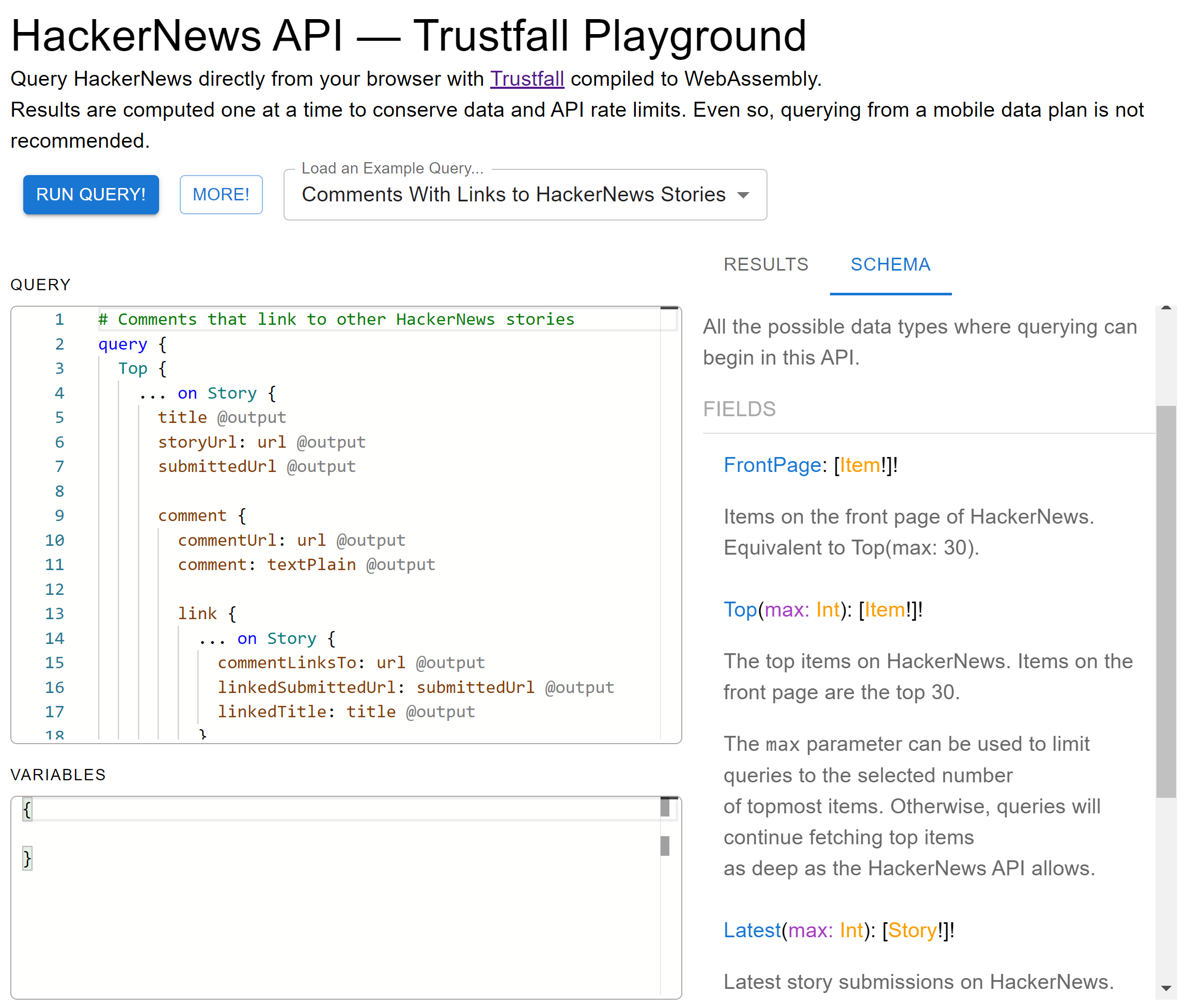This screenshot has height=1008, width=1189.
Task: Click the MORE! button
Action: tap(221, 194)
